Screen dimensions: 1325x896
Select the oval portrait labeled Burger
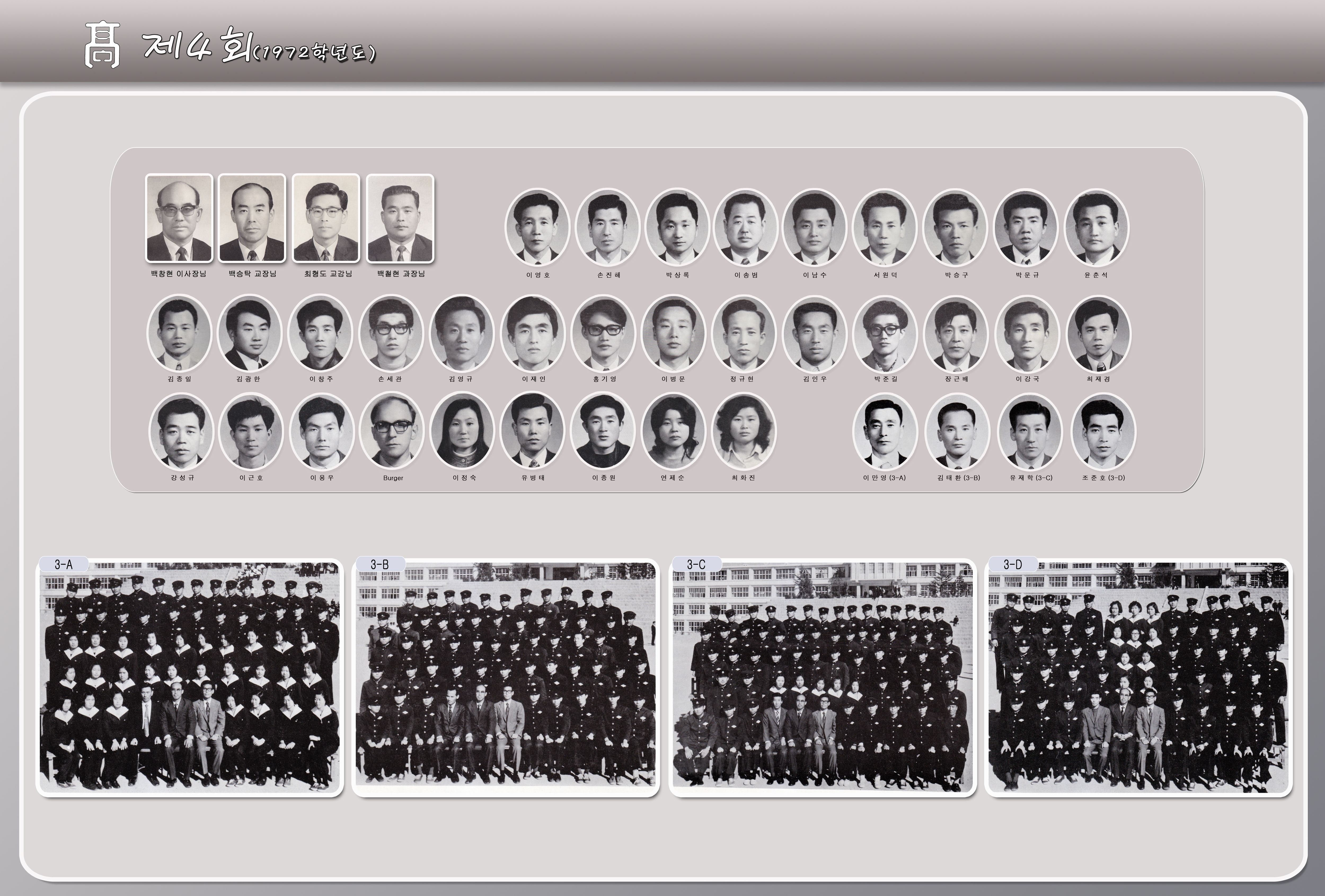point(392,431)
